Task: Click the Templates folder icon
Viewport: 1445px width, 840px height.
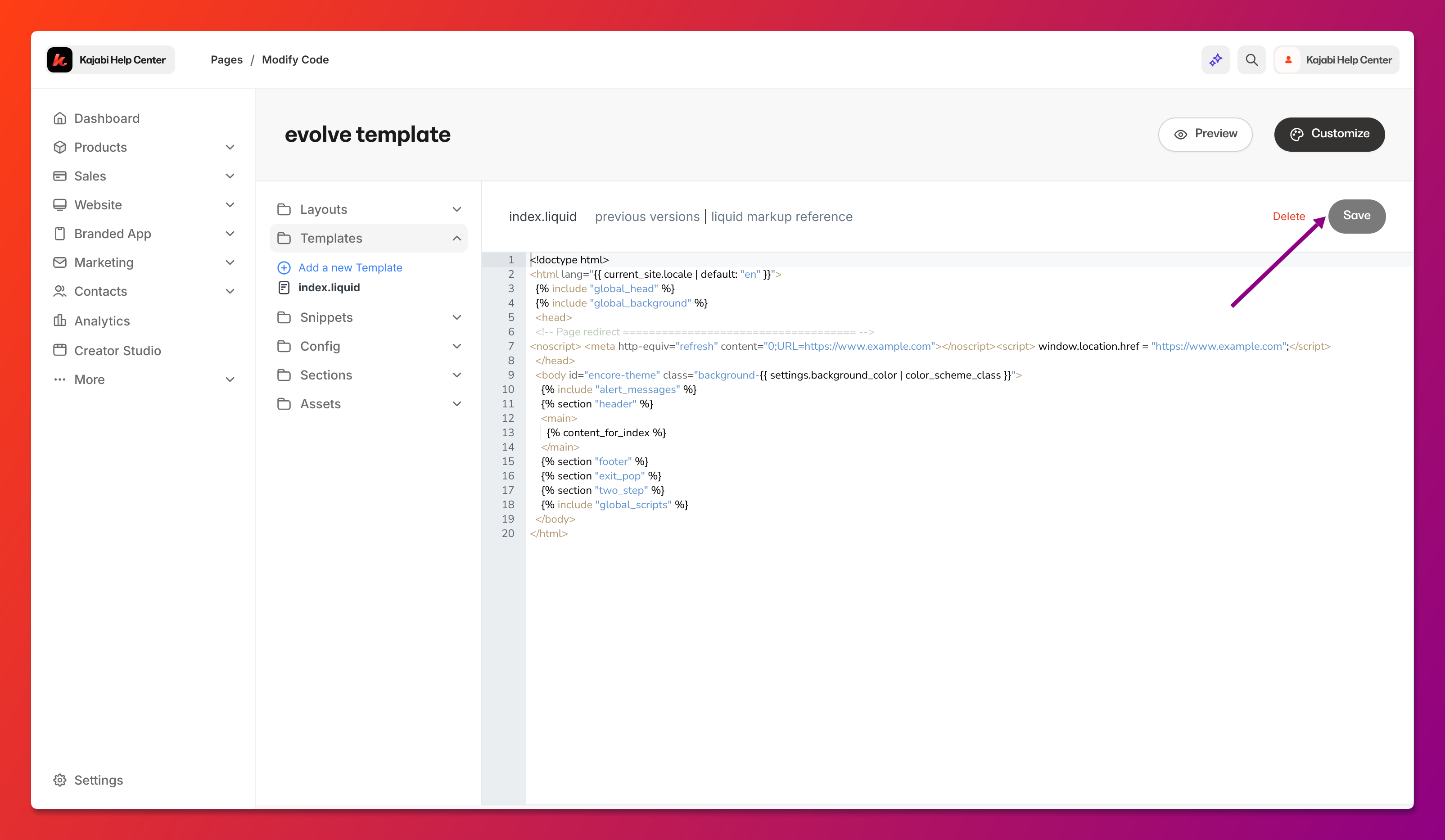Action: pos(284,238)
